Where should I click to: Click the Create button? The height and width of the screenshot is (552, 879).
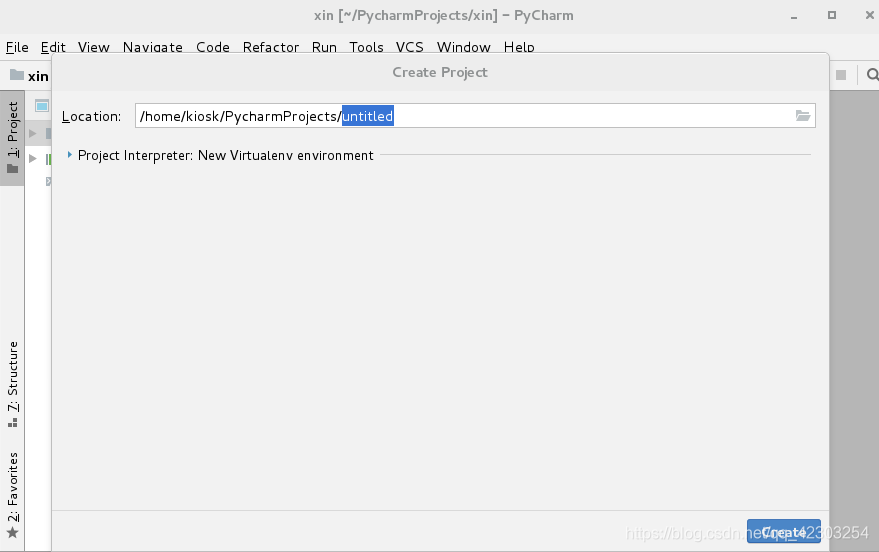coord(783,531)
